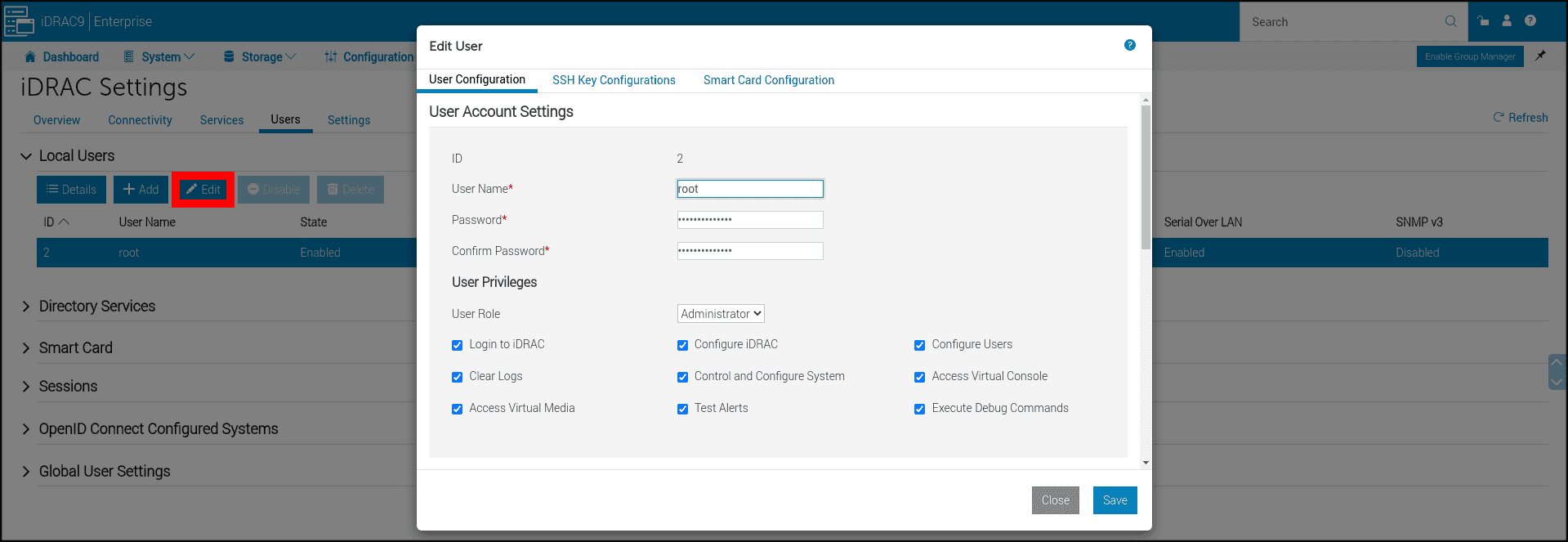This screenshot has width=1568, height=542.
Task: Select the User Configuration tab
Action: point(477,79)
